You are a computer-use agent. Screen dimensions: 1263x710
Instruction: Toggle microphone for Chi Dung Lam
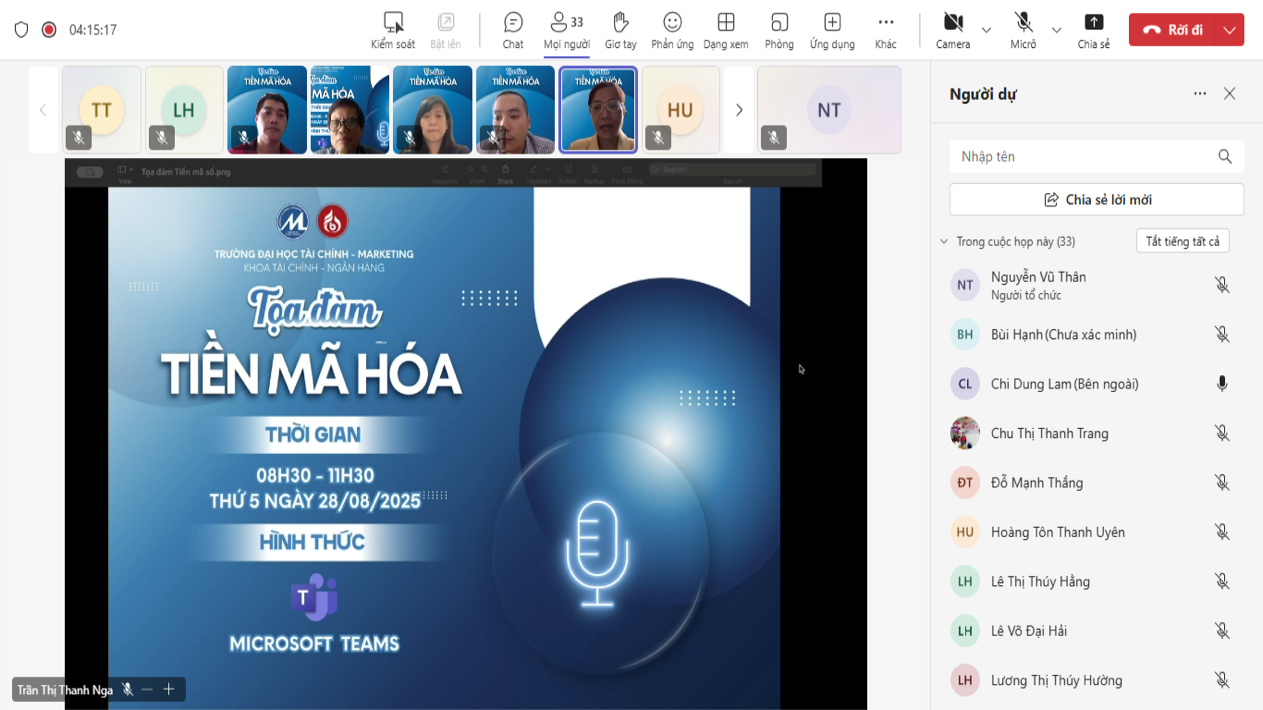1221,384
